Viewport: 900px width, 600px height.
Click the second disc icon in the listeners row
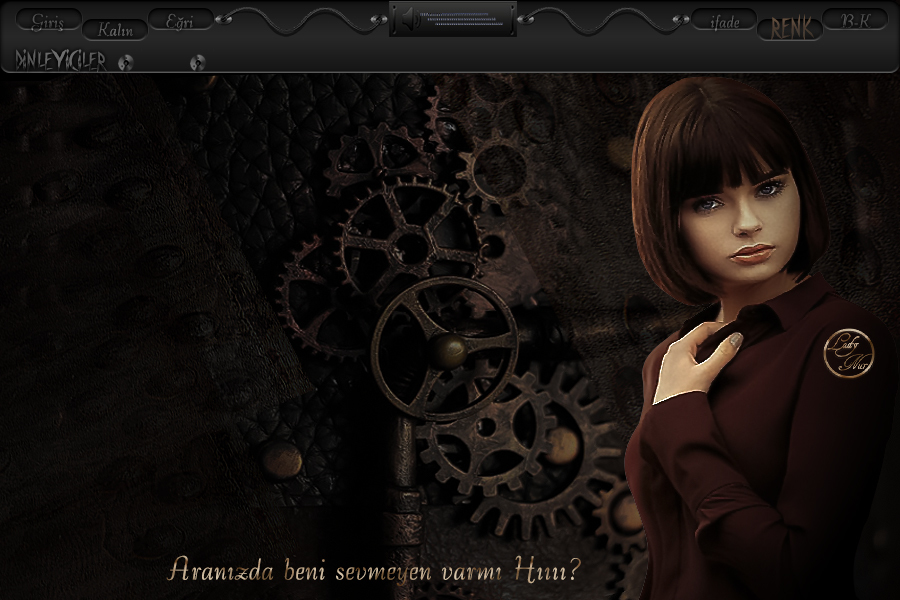click(197, 63)
